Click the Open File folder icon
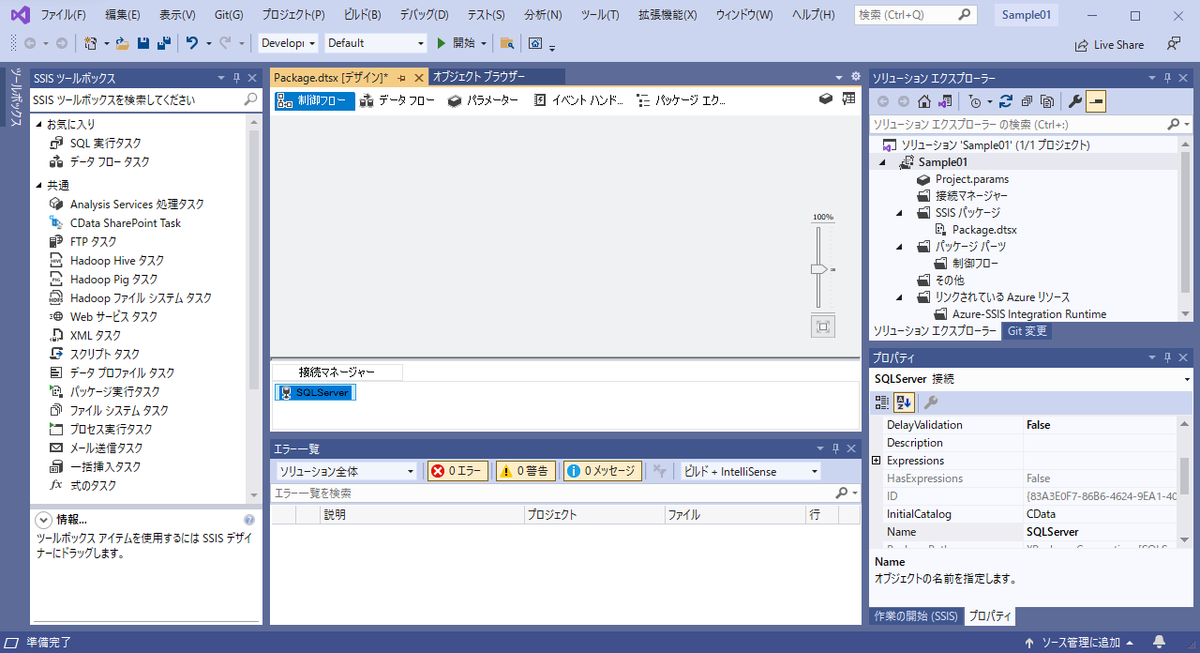Screen dimensions: 1200x653 122,43
